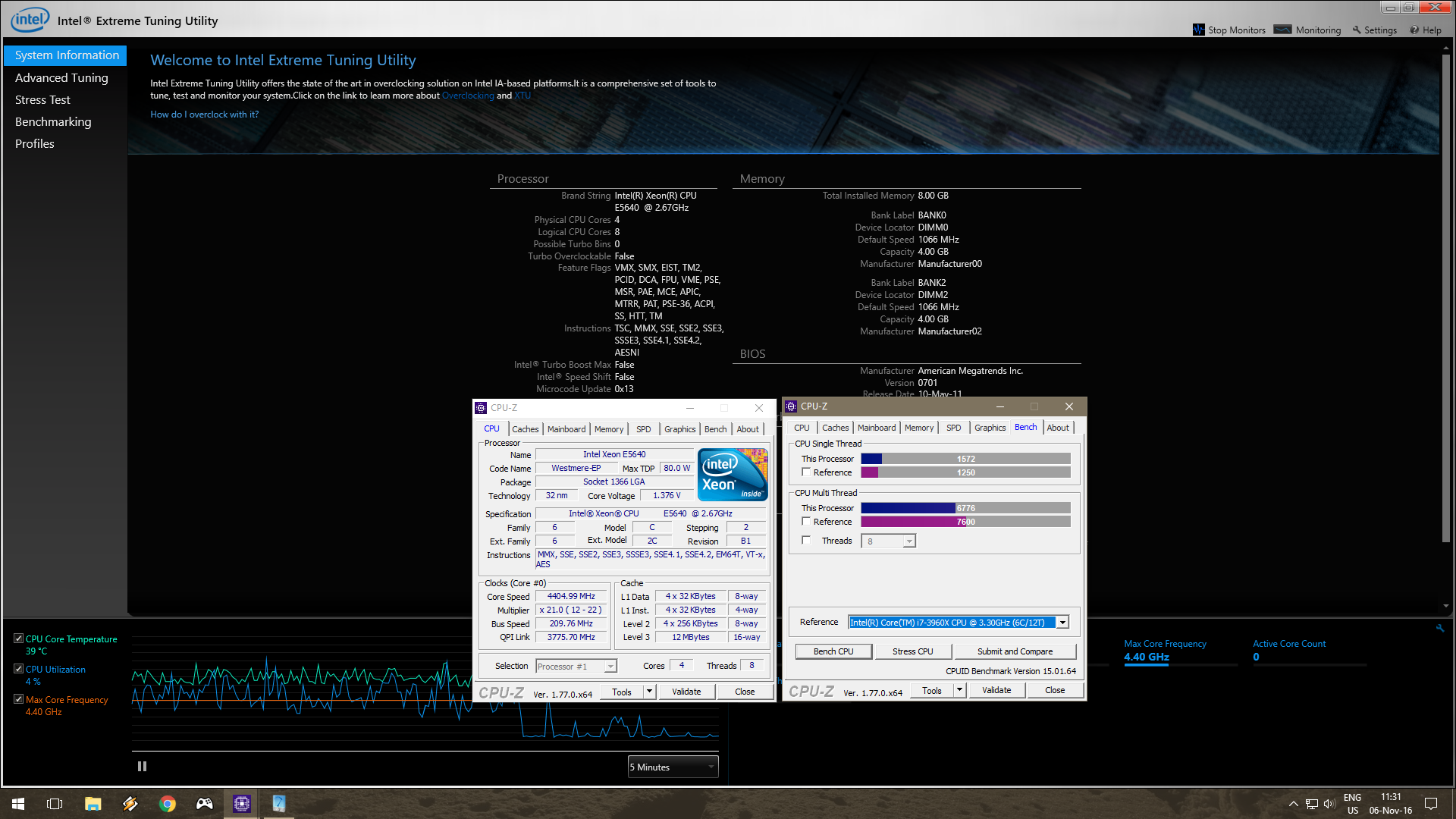The height and width of the screenshot is (819, 1456).
Task: Open Processor #1 selection dropdown
Action: [576, 666]
